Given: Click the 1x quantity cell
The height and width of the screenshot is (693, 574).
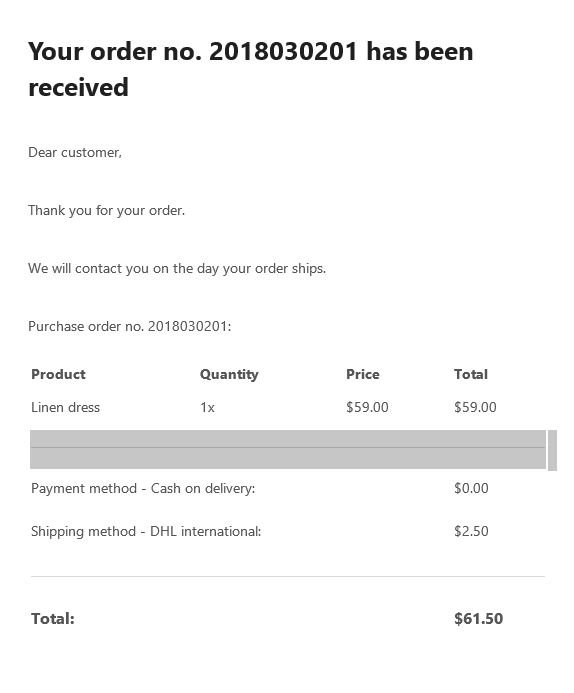Looking at the screenshot, I should (x=207, y=407).
